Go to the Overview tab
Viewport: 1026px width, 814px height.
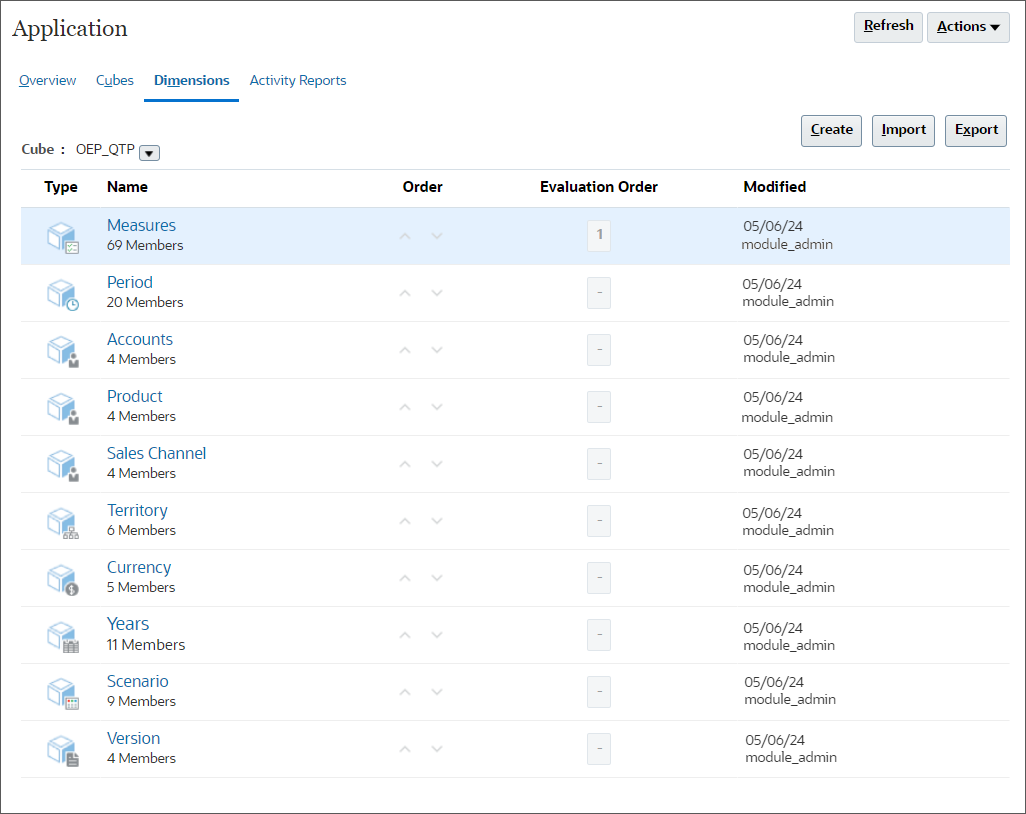click(47, 80)
